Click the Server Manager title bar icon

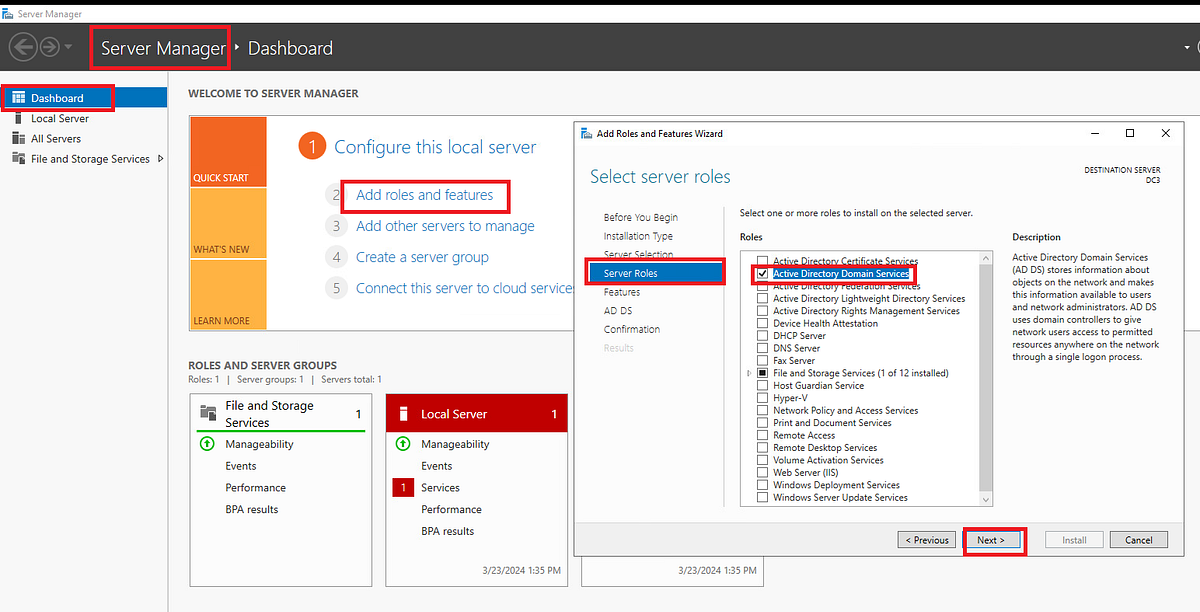click(x=8, y=14)
